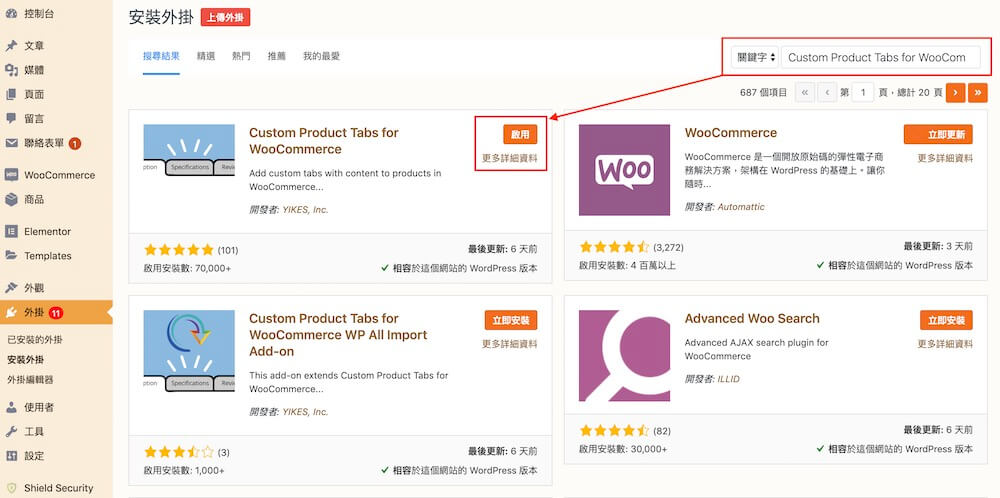Select the WooCommerce icon in sidebar
The width and height of the screenshot is (1000, 498).
coord(12,175)
